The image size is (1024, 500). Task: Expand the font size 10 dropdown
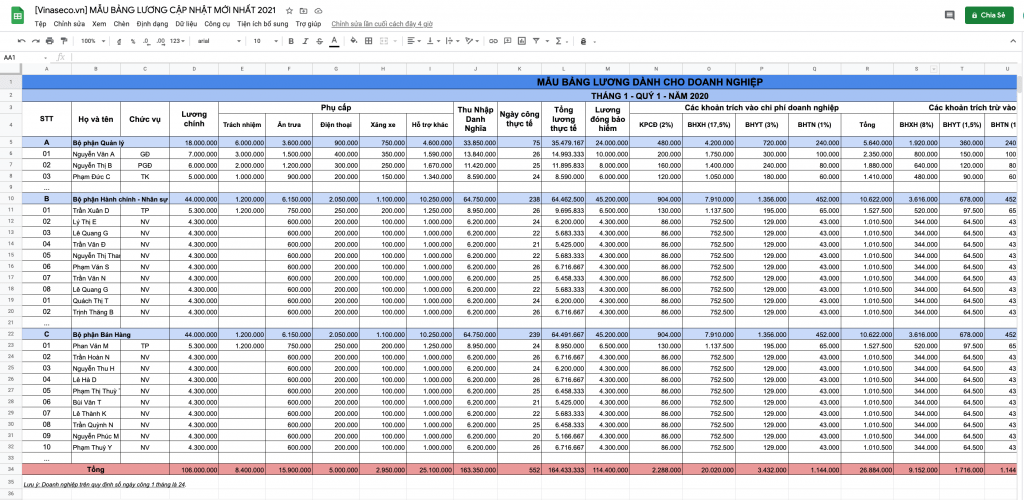(x=264, y=41)
